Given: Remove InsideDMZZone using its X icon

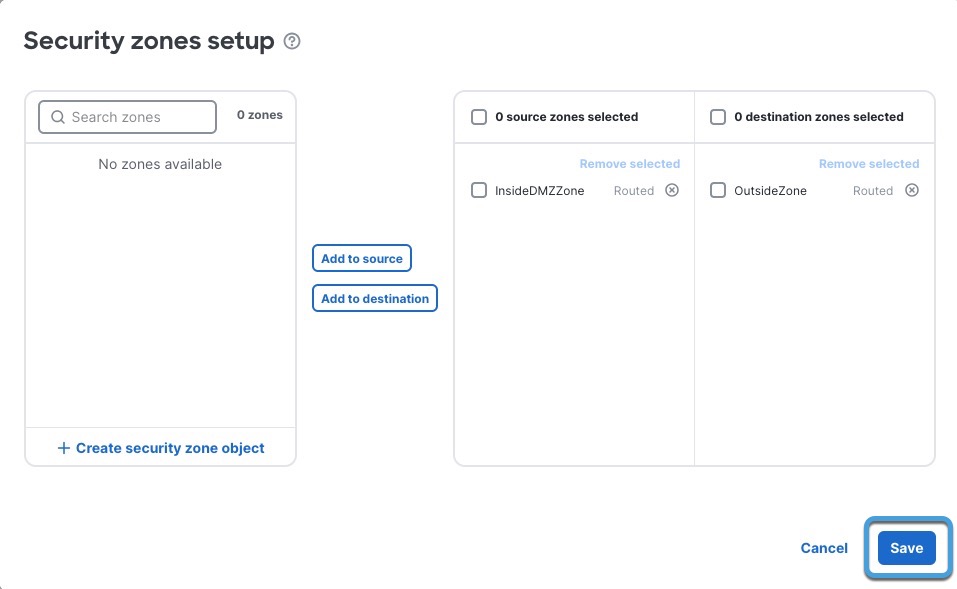Looking at the screenshot, I should click(672, 190).
